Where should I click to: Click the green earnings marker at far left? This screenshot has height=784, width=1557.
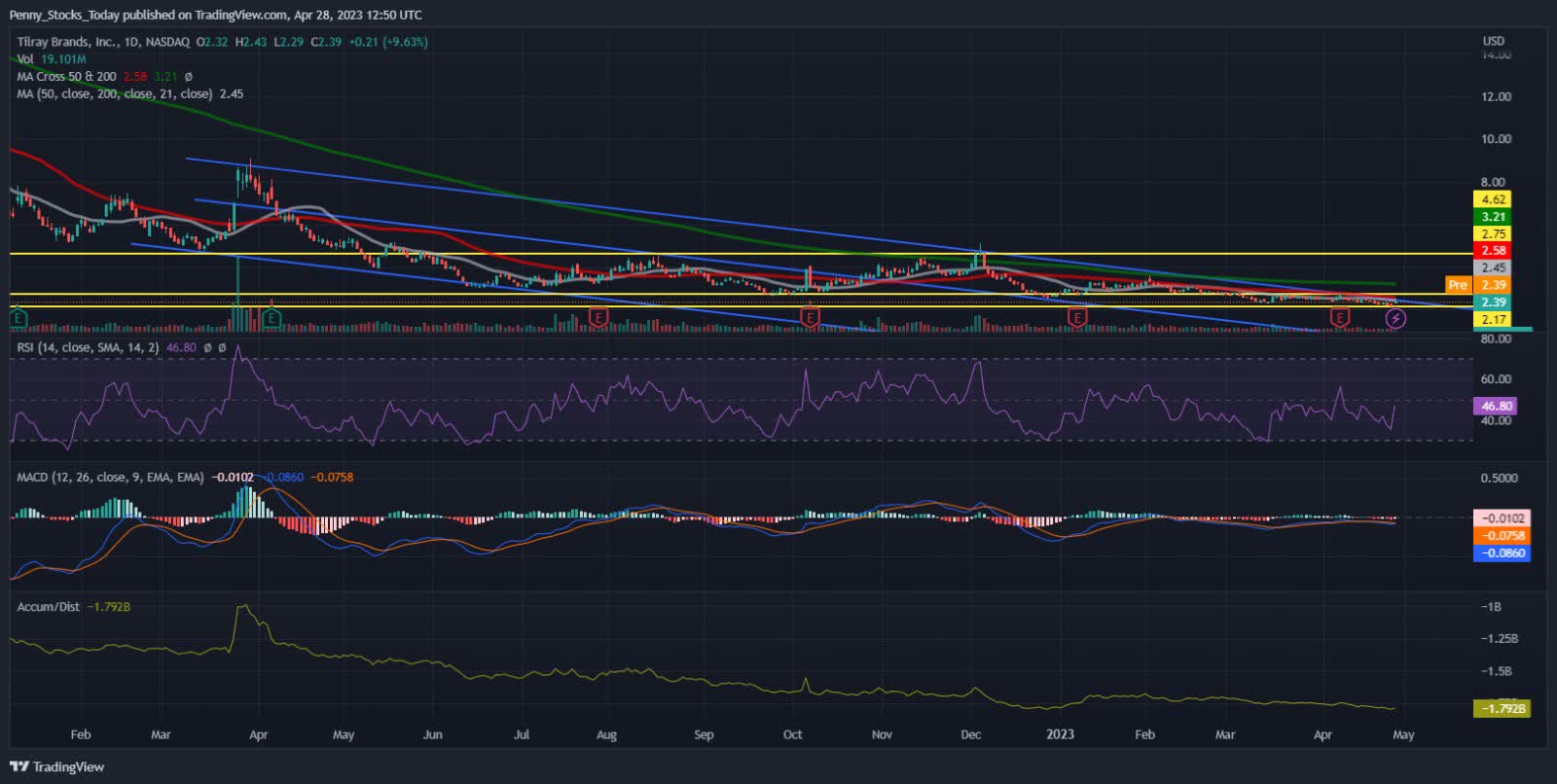pyautogui.click(x=18, y=317)
